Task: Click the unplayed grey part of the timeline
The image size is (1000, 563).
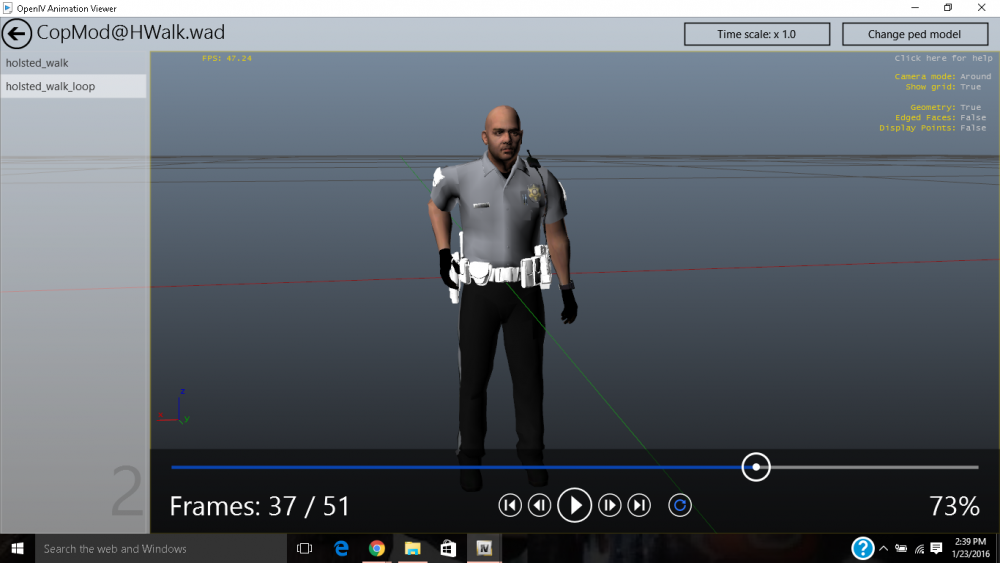Action: coord(874,467)
